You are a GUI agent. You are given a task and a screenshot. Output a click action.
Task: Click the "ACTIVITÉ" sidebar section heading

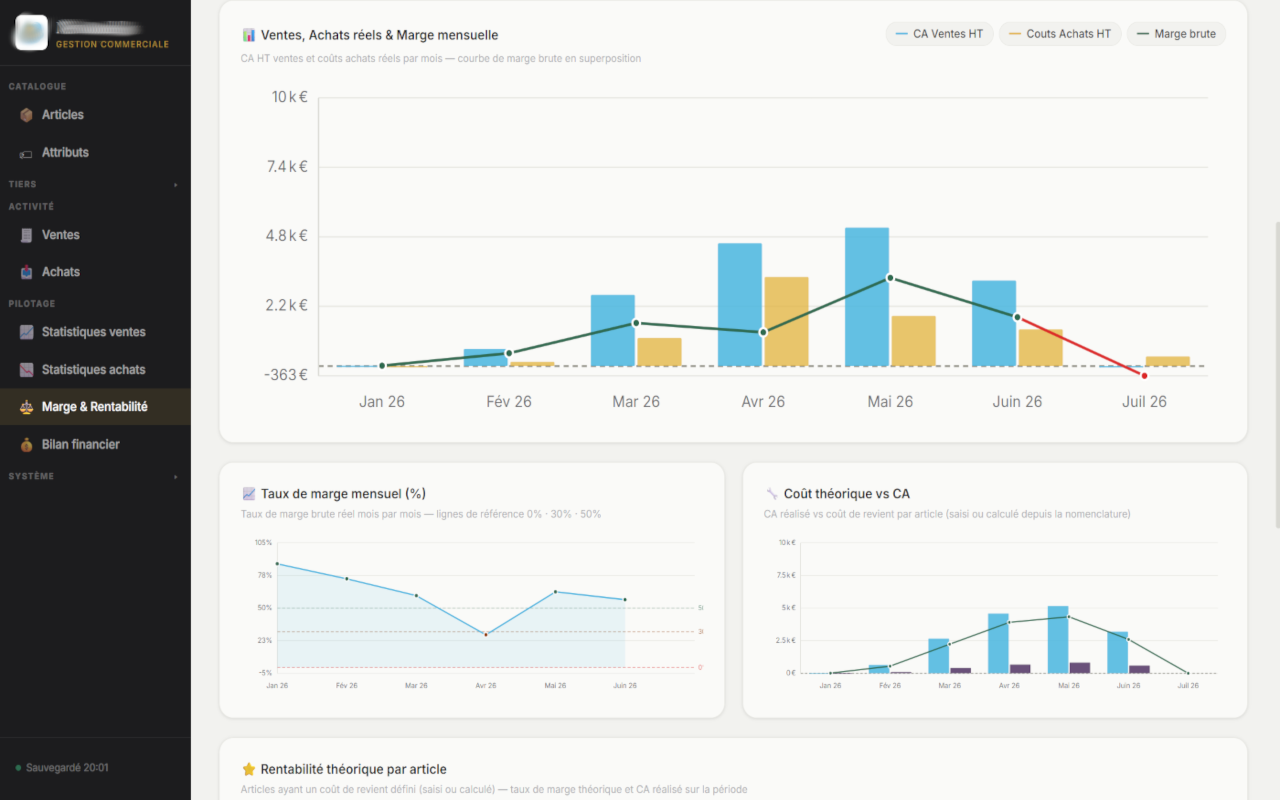pyautogui.click(x=32, y=207)
